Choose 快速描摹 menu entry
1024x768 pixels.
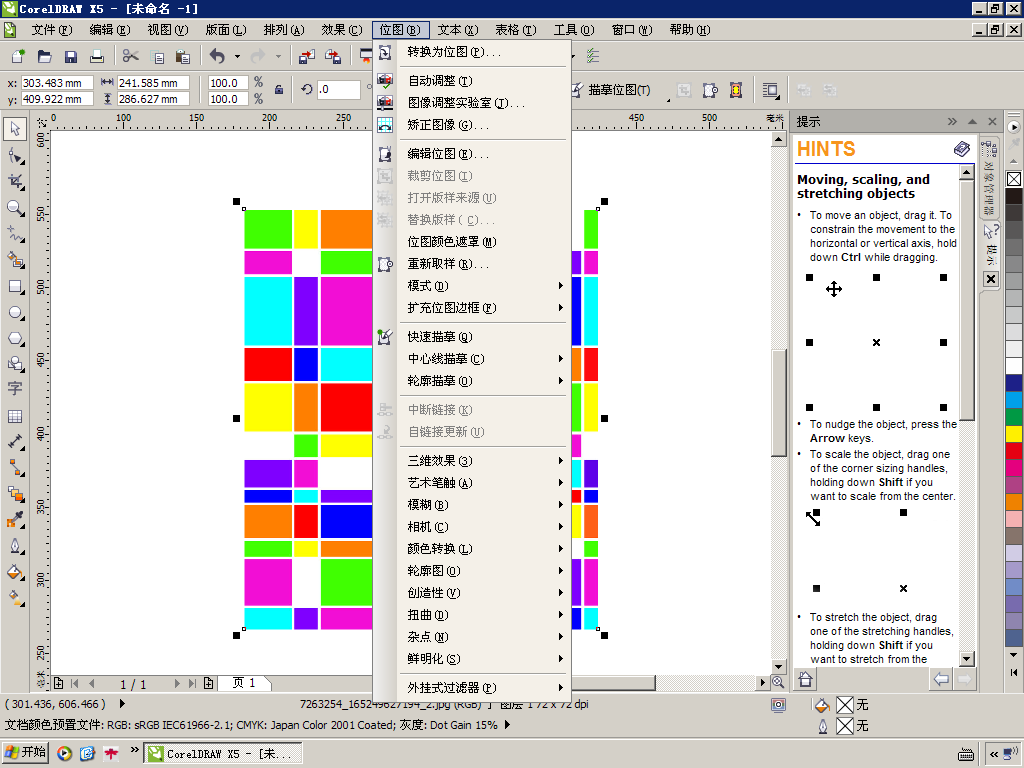(x=472, y=337)
